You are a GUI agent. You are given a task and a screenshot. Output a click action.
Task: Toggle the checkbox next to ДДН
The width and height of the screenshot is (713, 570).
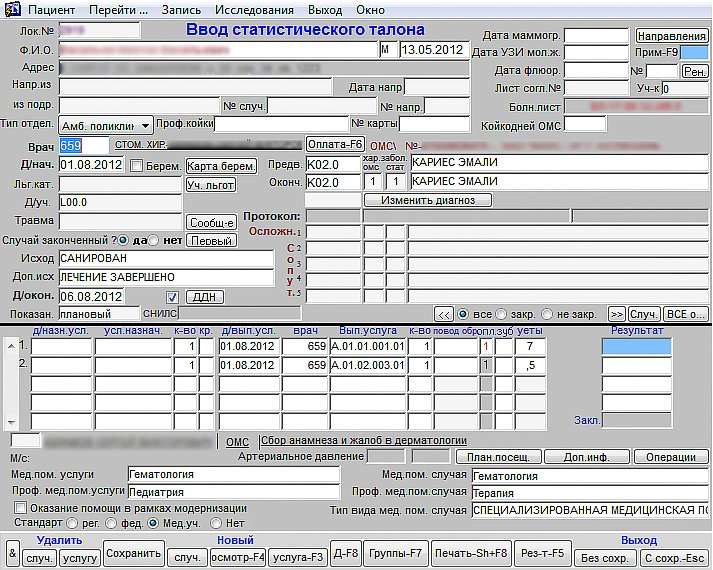[x=172, y=297]
